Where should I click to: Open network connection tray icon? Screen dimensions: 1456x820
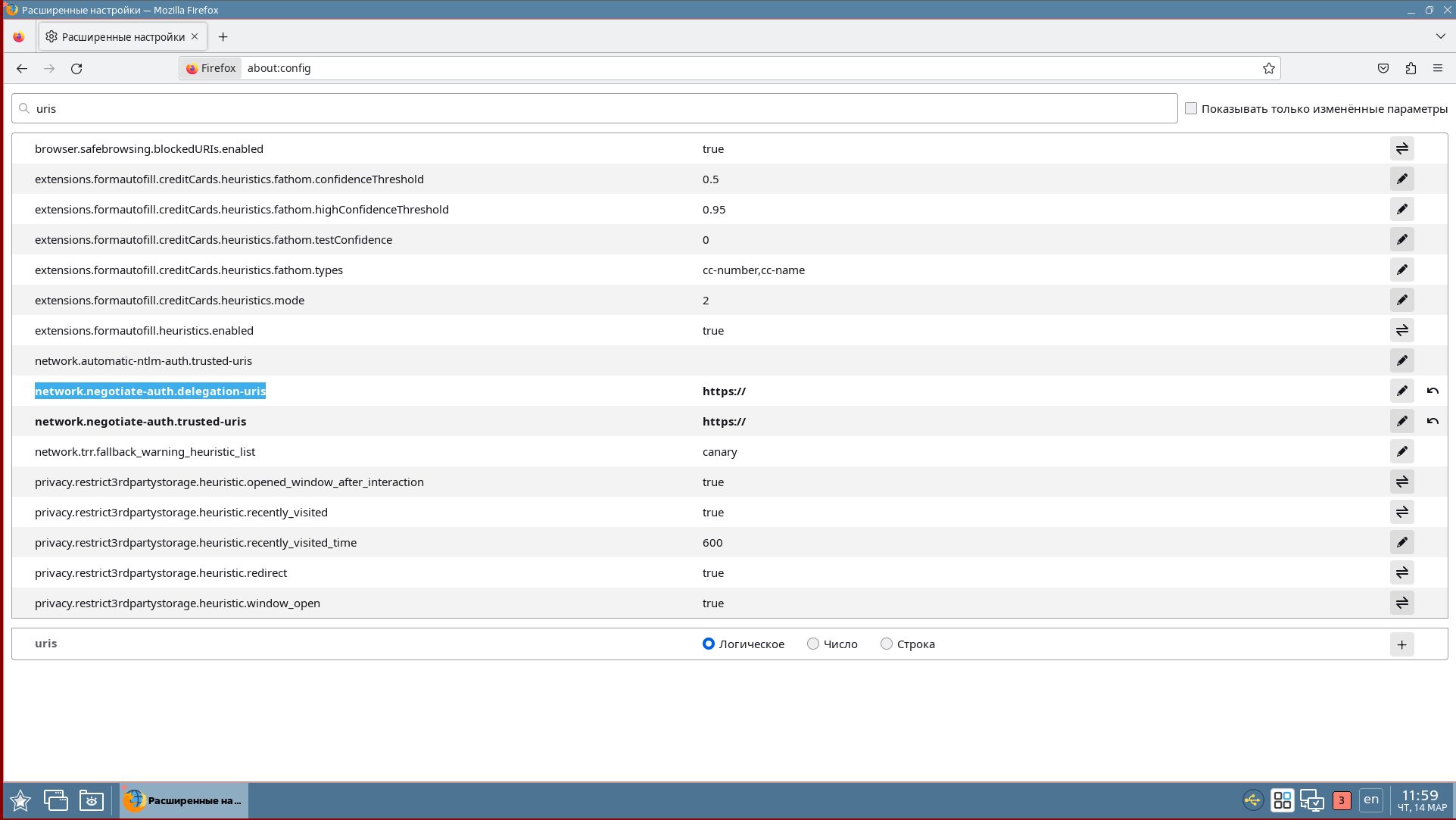[1312, 800]
